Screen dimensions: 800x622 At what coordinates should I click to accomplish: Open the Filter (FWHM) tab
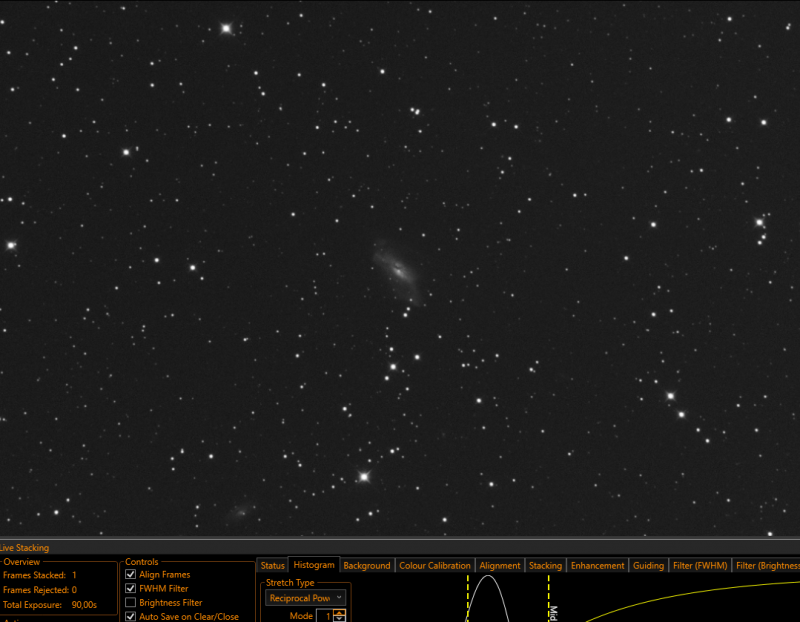click(x=699, y=565)
